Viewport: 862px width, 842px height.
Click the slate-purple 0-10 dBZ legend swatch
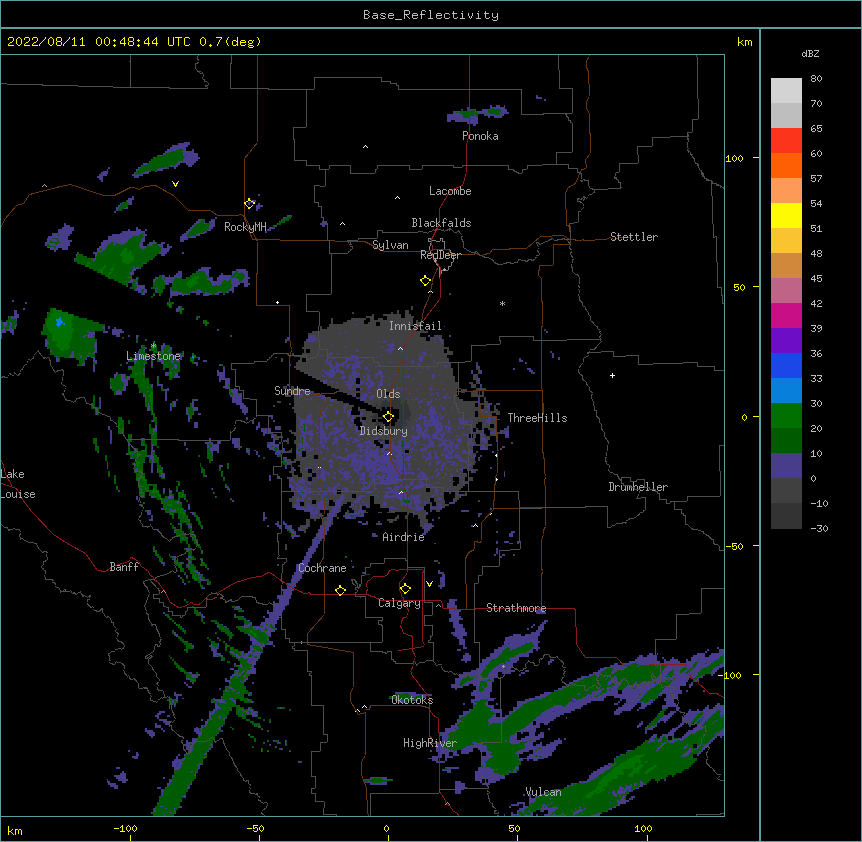coord(786,466)
